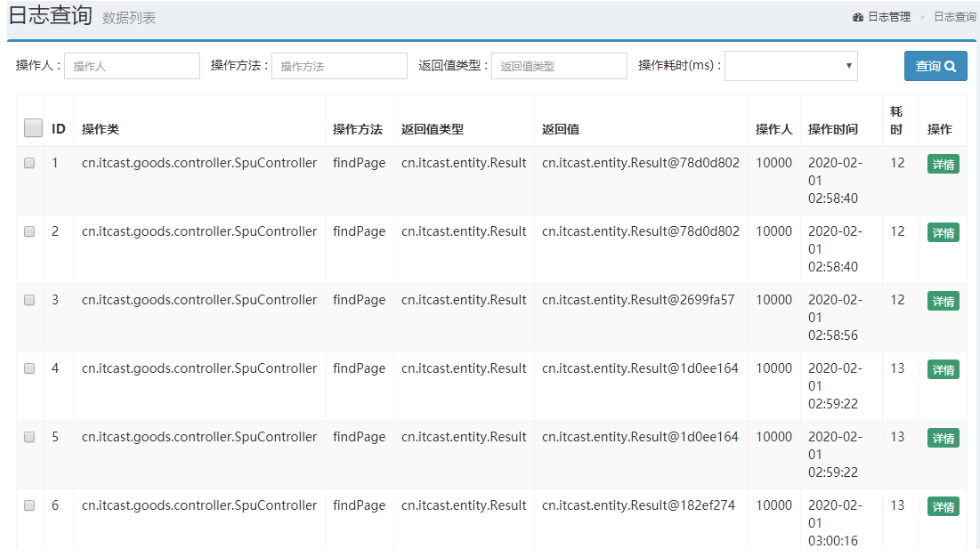Select return value Result@1d0ee164 in row 4
Viewport: 980px width, 553px height.
click(x=640, y=369)
